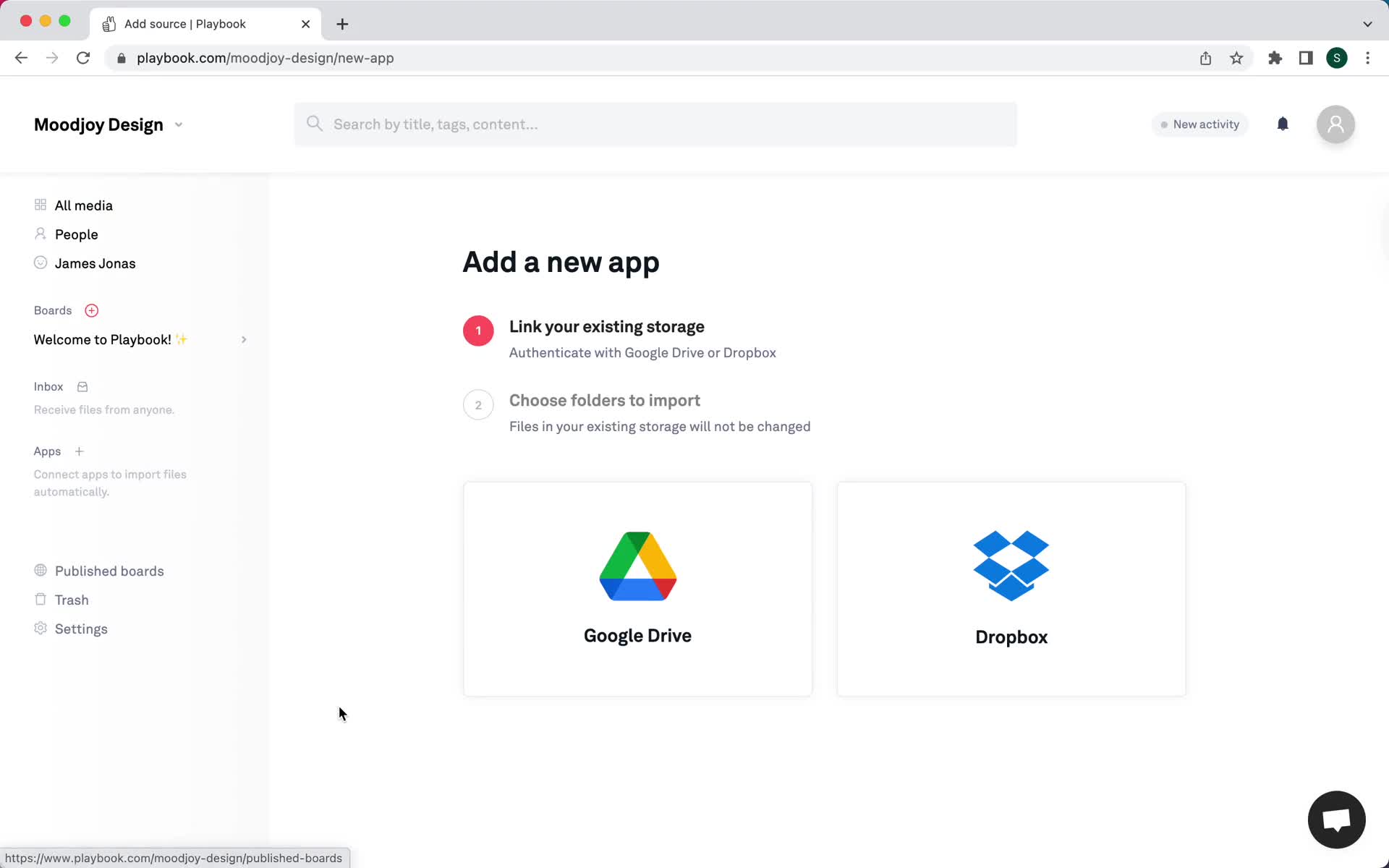Click the user profile avatar icon
The height and width of the screenshot is (868, 1389).
tap(1336, 124)
